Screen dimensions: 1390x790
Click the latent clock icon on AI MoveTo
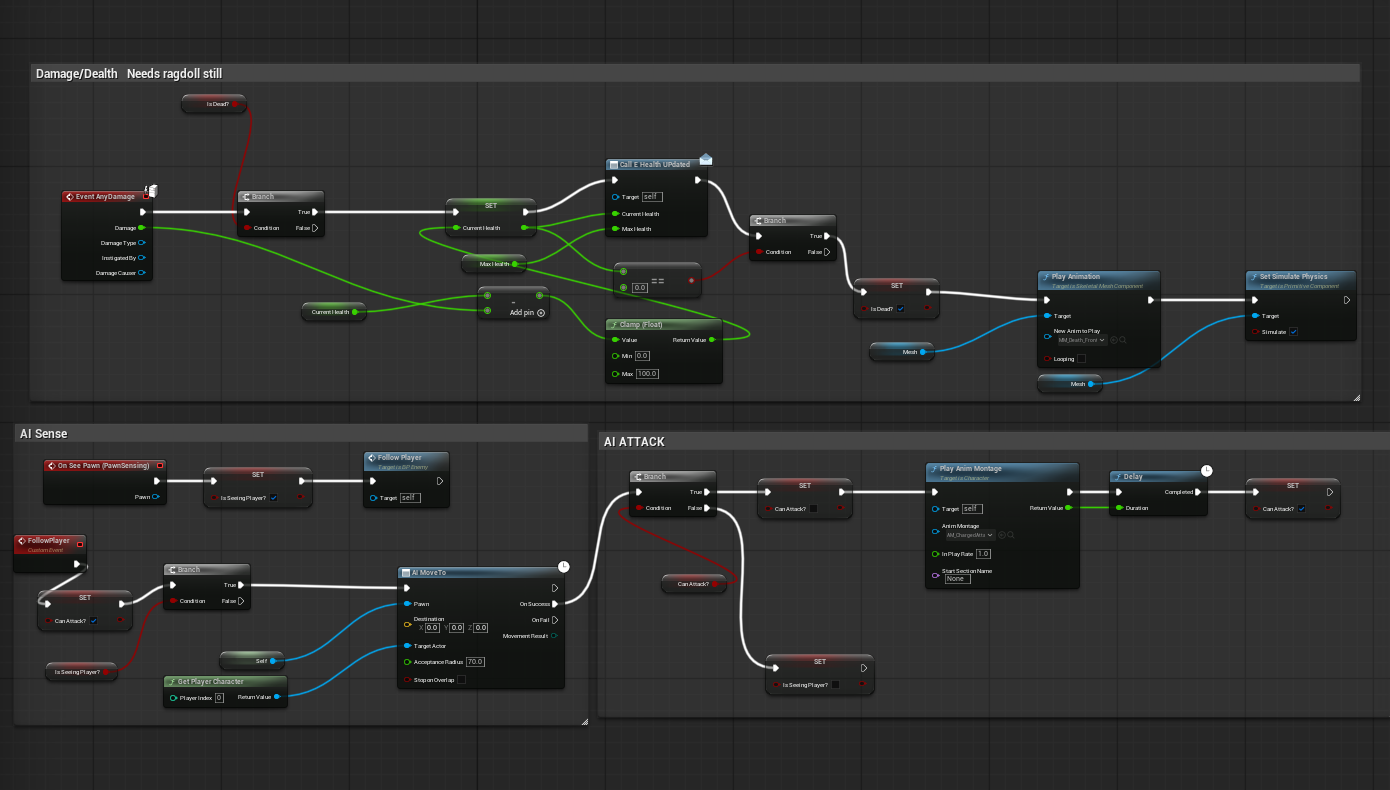pyautogui.click(x=564, y=566)
